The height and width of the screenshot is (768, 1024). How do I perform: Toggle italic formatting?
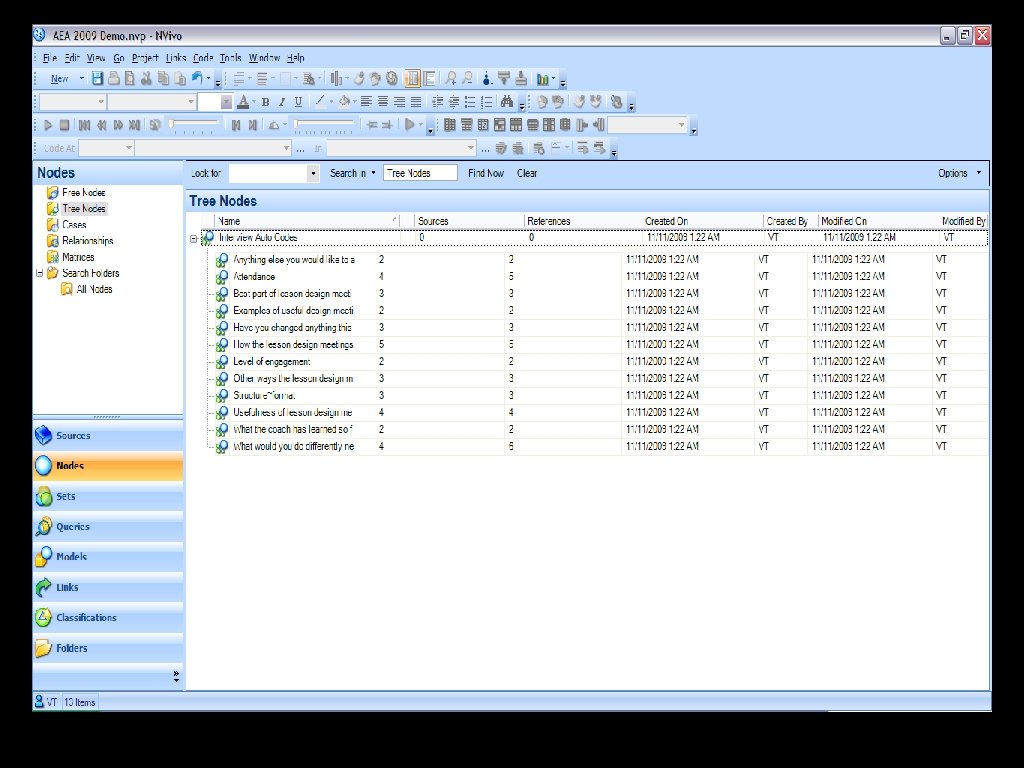(282, 101)
